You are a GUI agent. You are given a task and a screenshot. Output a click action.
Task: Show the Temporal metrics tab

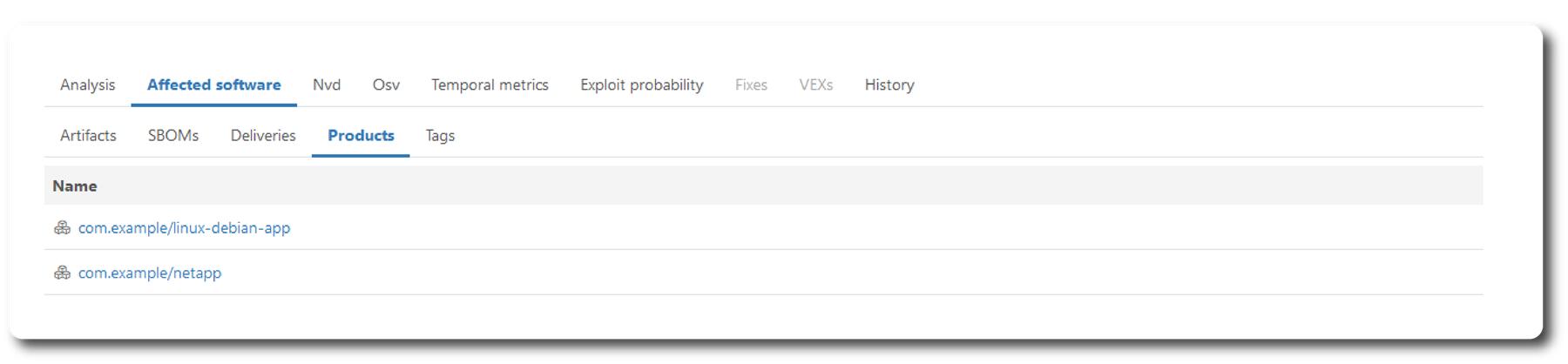pos(490,85)
